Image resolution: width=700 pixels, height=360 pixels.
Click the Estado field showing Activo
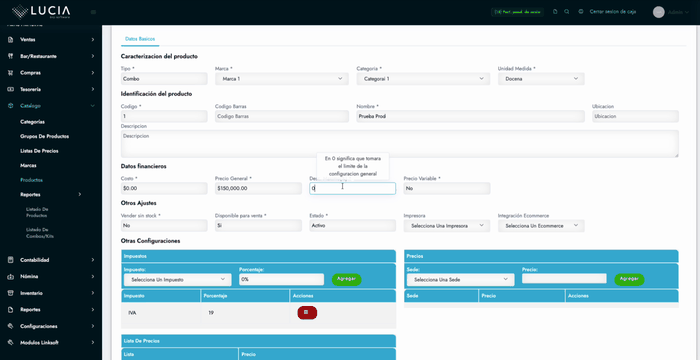click(353, 226)
